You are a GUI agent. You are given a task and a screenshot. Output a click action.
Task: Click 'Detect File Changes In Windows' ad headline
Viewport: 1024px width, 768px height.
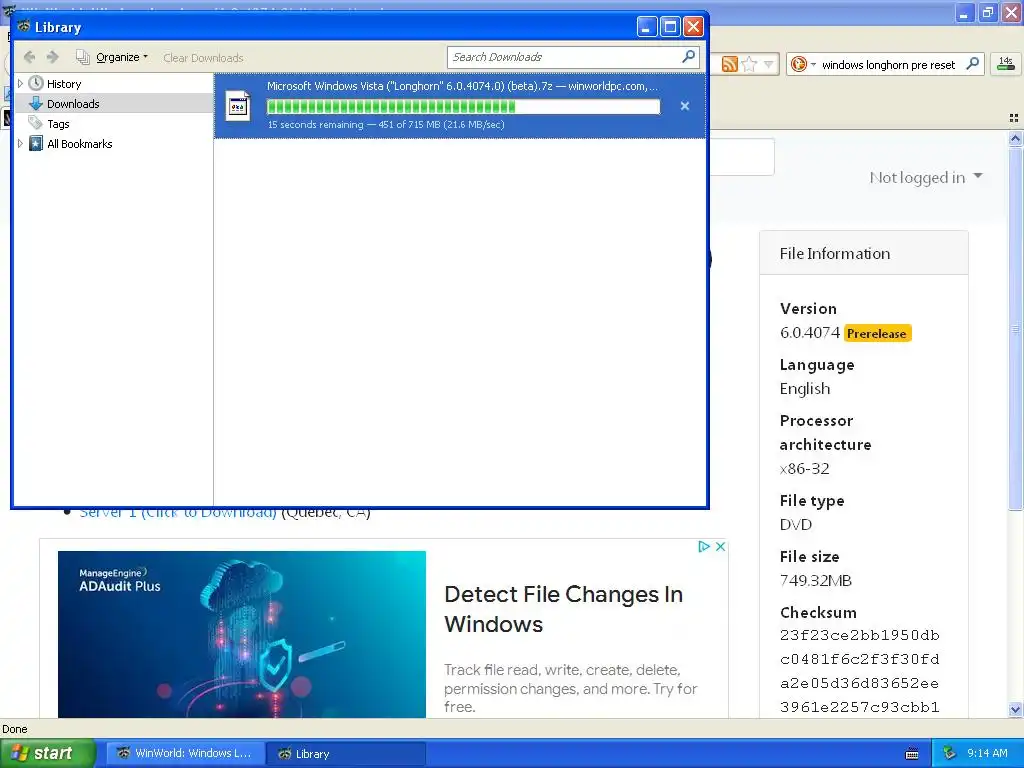coord(564,609)
